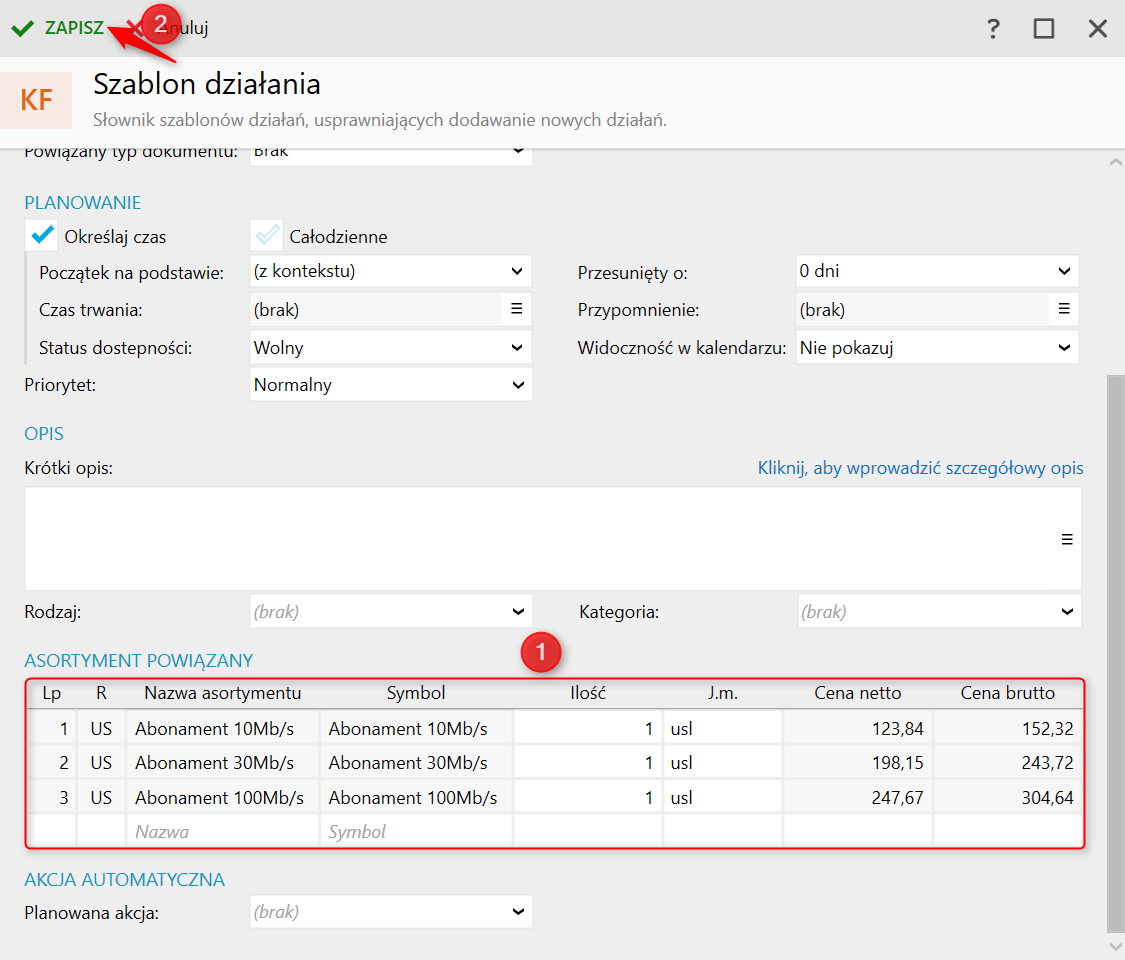Click the vertical scrollbar thumb
This screenshot has height=960, width=1125.
click(x=1115, y=650)
